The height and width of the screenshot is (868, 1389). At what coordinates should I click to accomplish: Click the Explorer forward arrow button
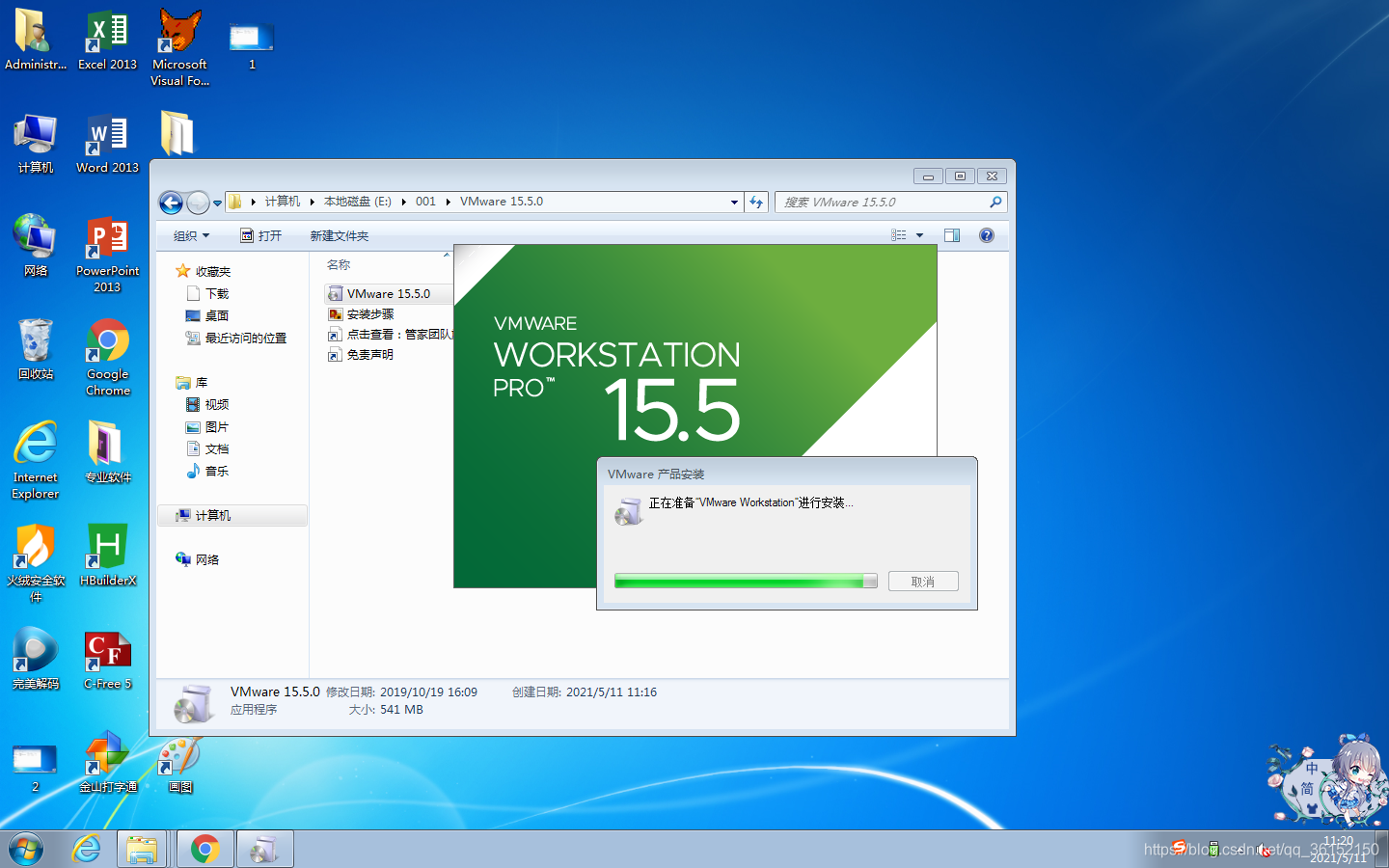[x=197, y=203]
